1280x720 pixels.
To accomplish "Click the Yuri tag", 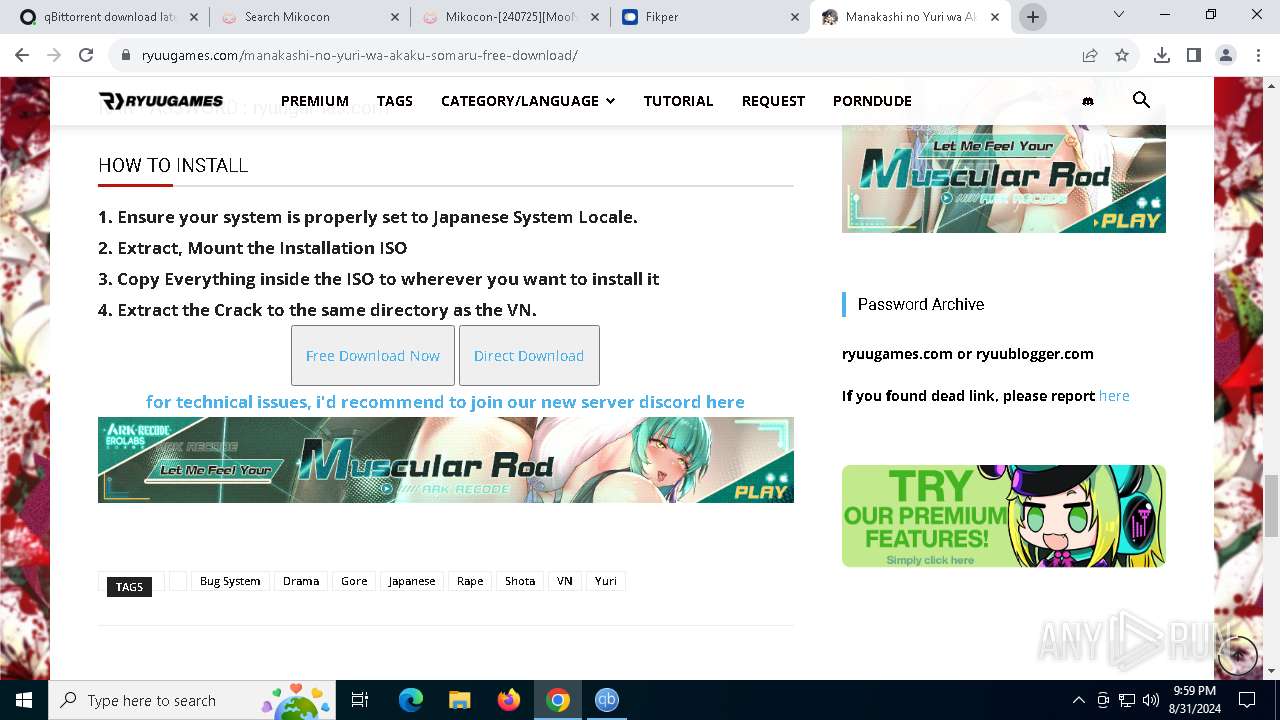I will (x=606, y=581).
